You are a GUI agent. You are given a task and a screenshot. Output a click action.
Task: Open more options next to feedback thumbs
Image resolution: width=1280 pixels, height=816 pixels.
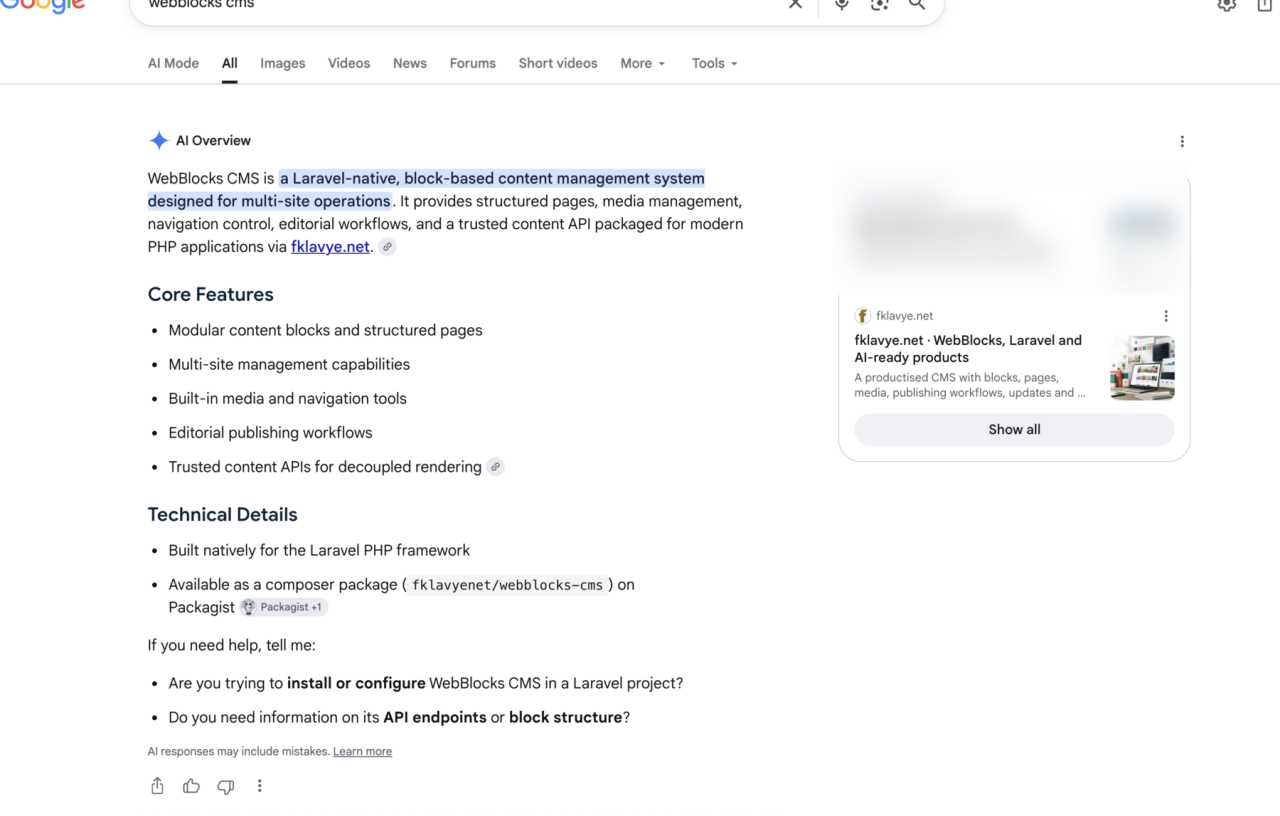(x=259, y=786)
